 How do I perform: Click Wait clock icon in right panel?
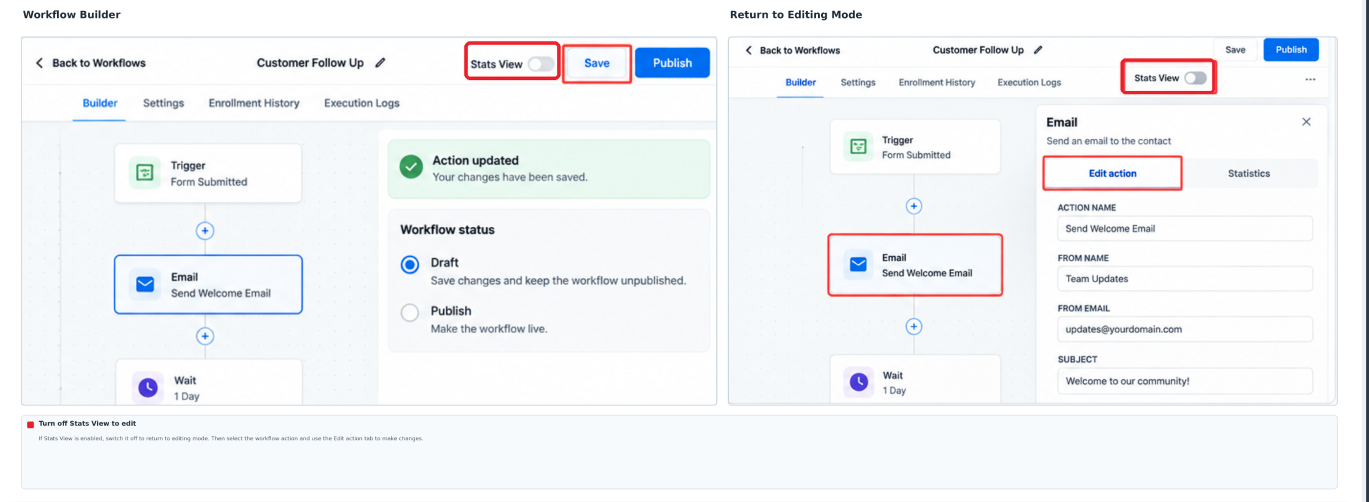858,381
